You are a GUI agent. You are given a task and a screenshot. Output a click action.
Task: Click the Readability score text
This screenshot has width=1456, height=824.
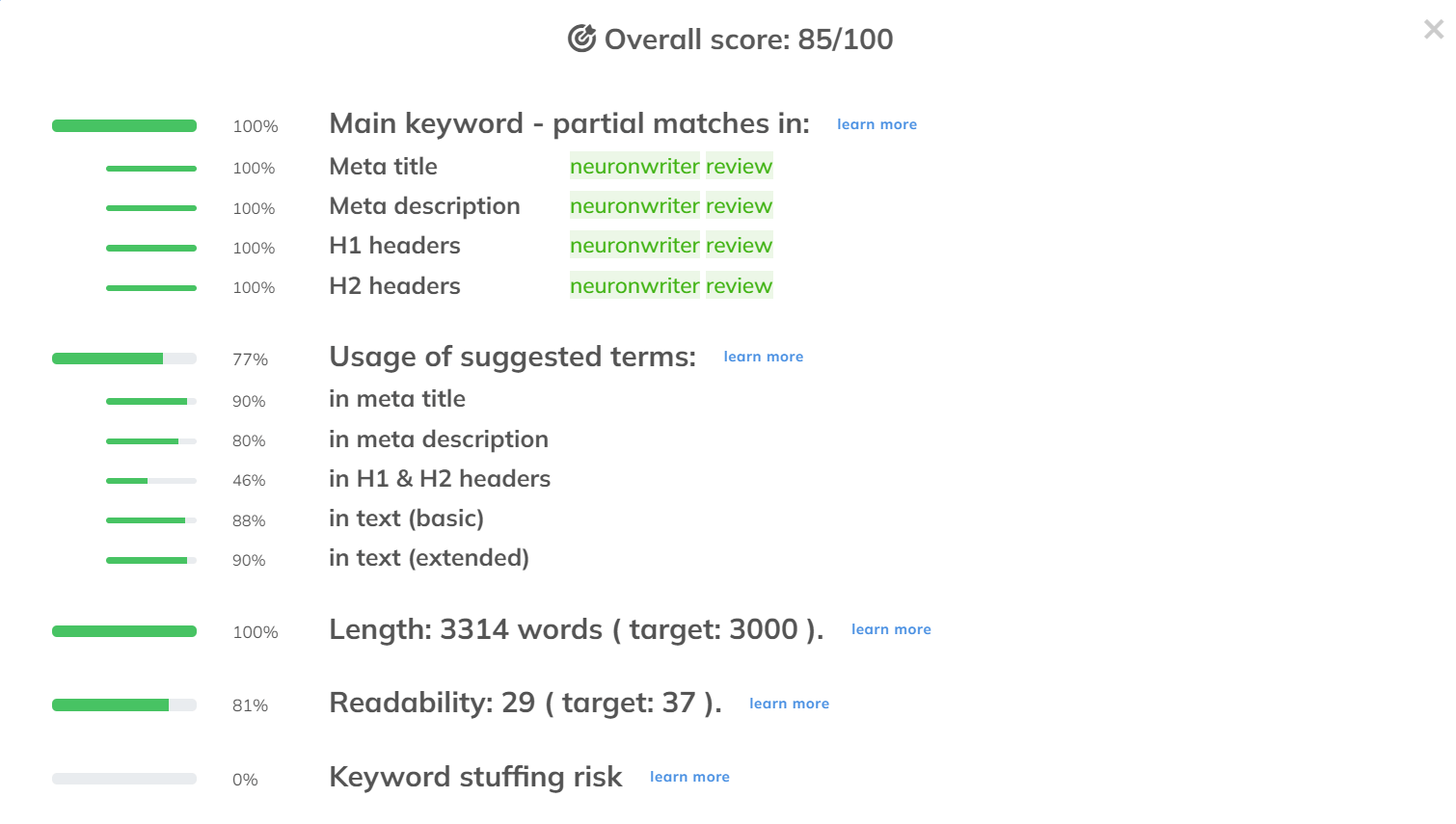tap(526, 703)
